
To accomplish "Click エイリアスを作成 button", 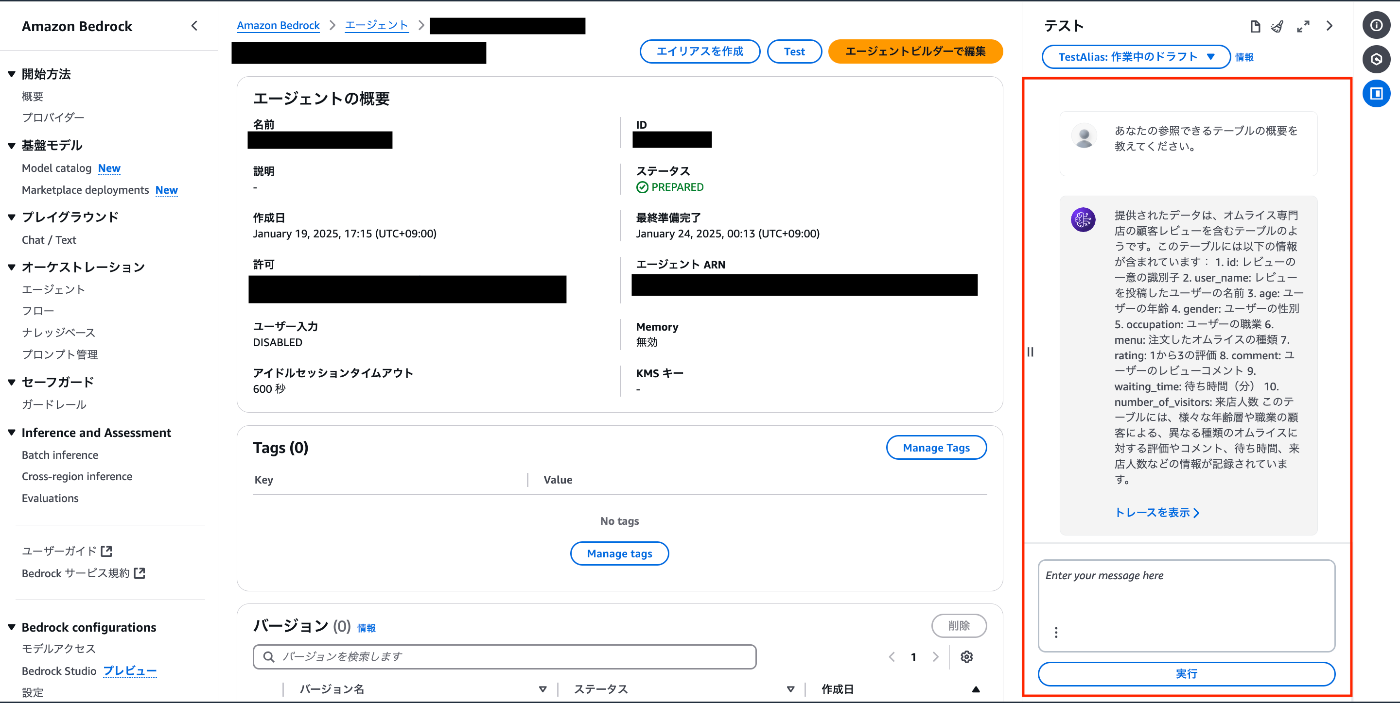I will [700, 52].
